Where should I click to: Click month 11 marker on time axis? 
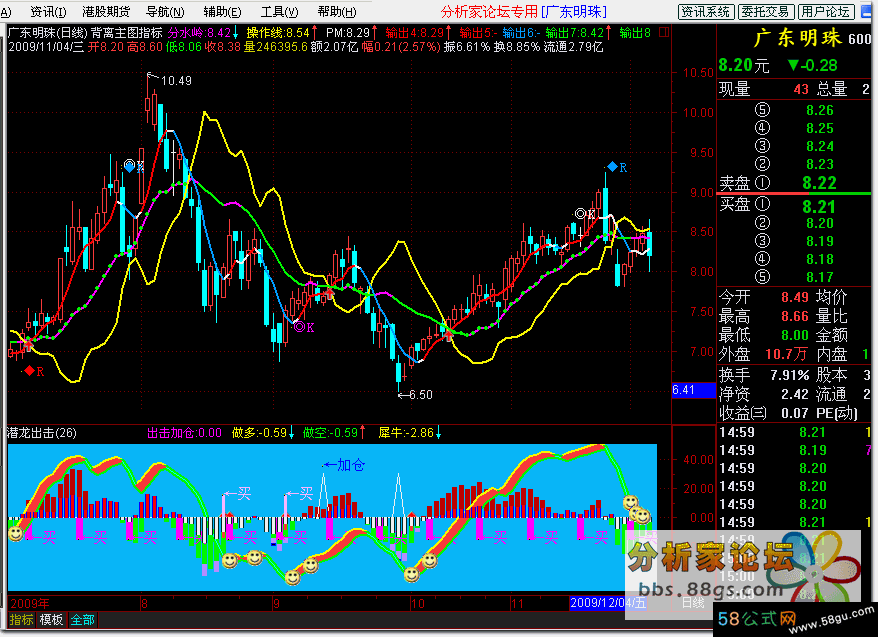coord(517,603)
